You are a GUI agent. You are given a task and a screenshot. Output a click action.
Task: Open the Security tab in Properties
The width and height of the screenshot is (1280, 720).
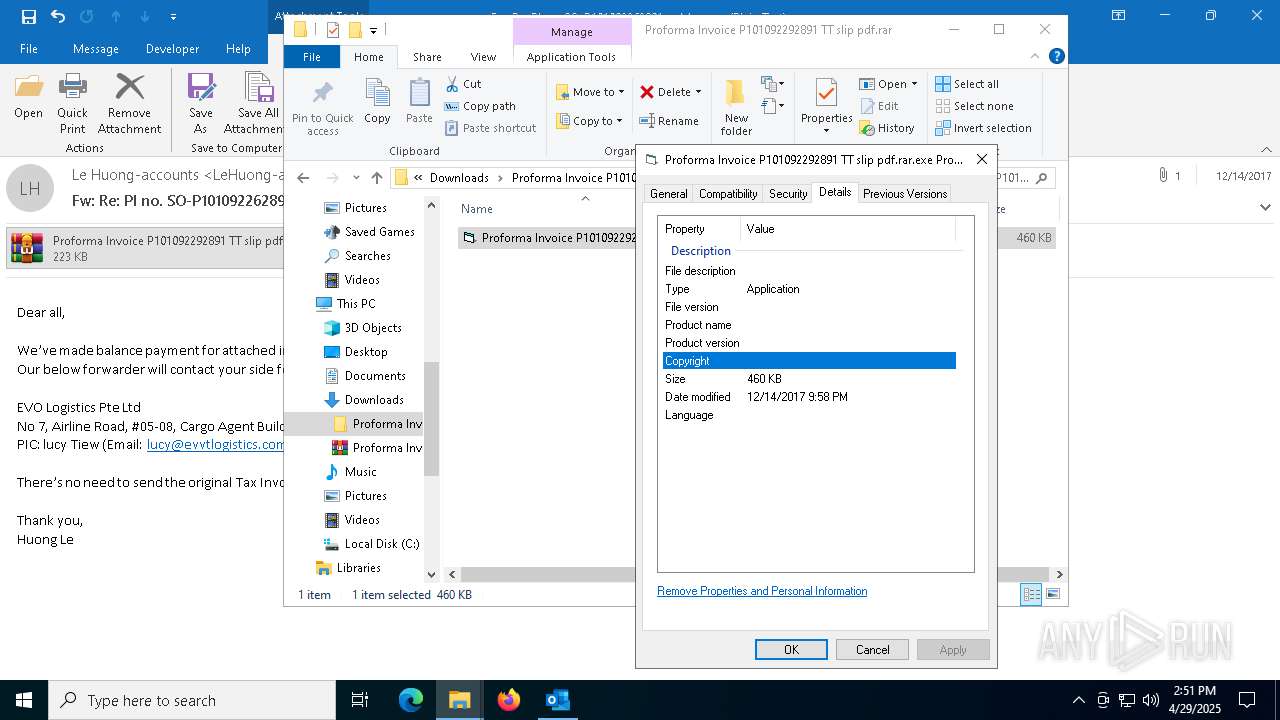point(788,194)
